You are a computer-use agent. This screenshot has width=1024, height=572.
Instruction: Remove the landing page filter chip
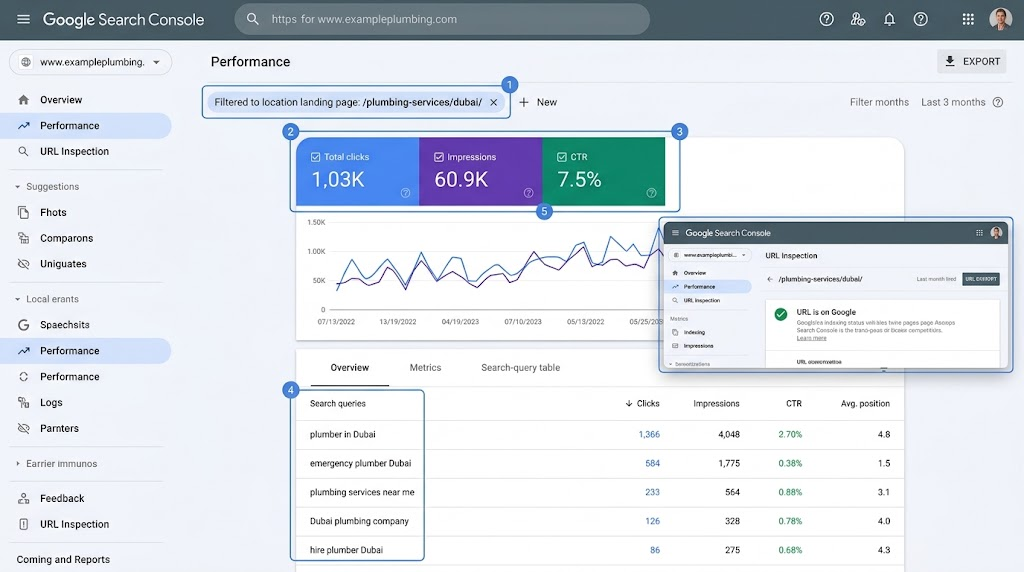[x=494, y=103]
